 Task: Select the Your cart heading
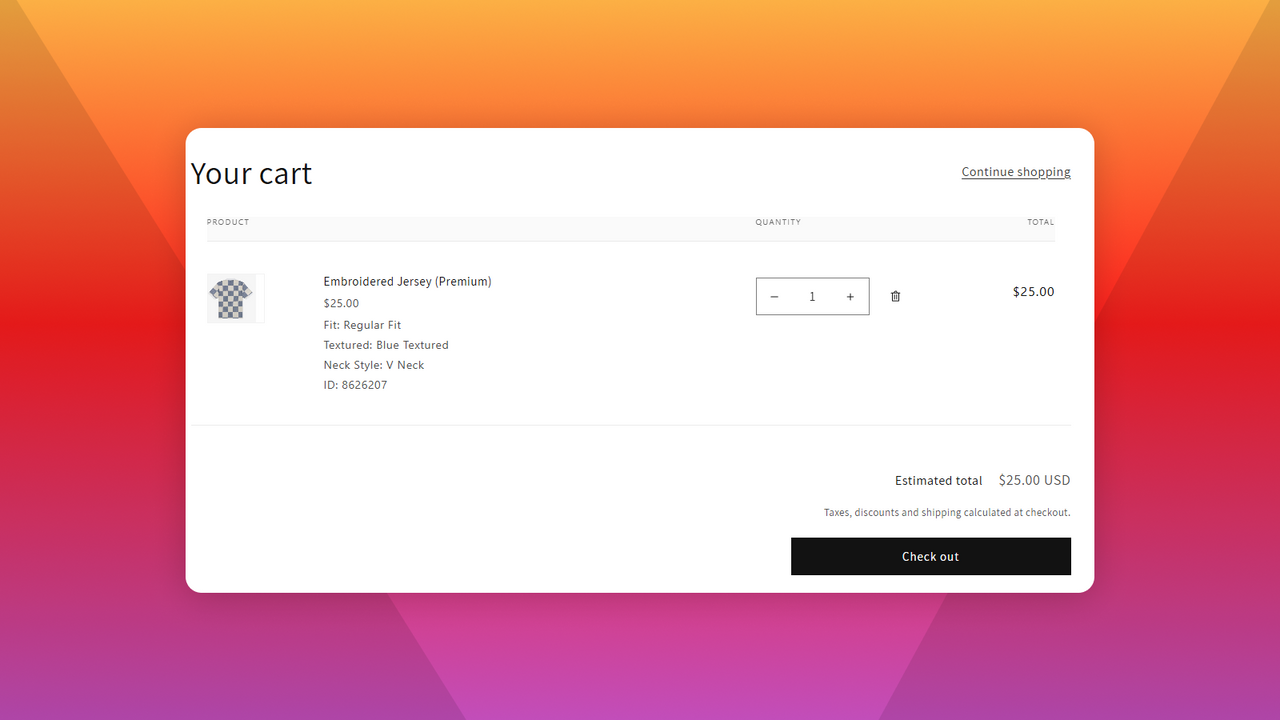click(251, 174)
